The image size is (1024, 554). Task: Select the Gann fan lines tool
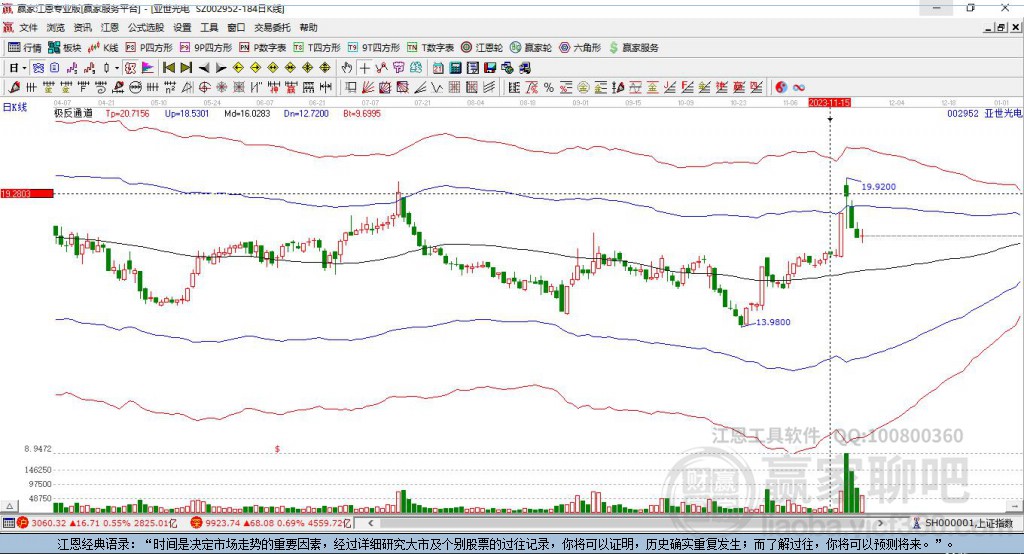tap(368, 88)
